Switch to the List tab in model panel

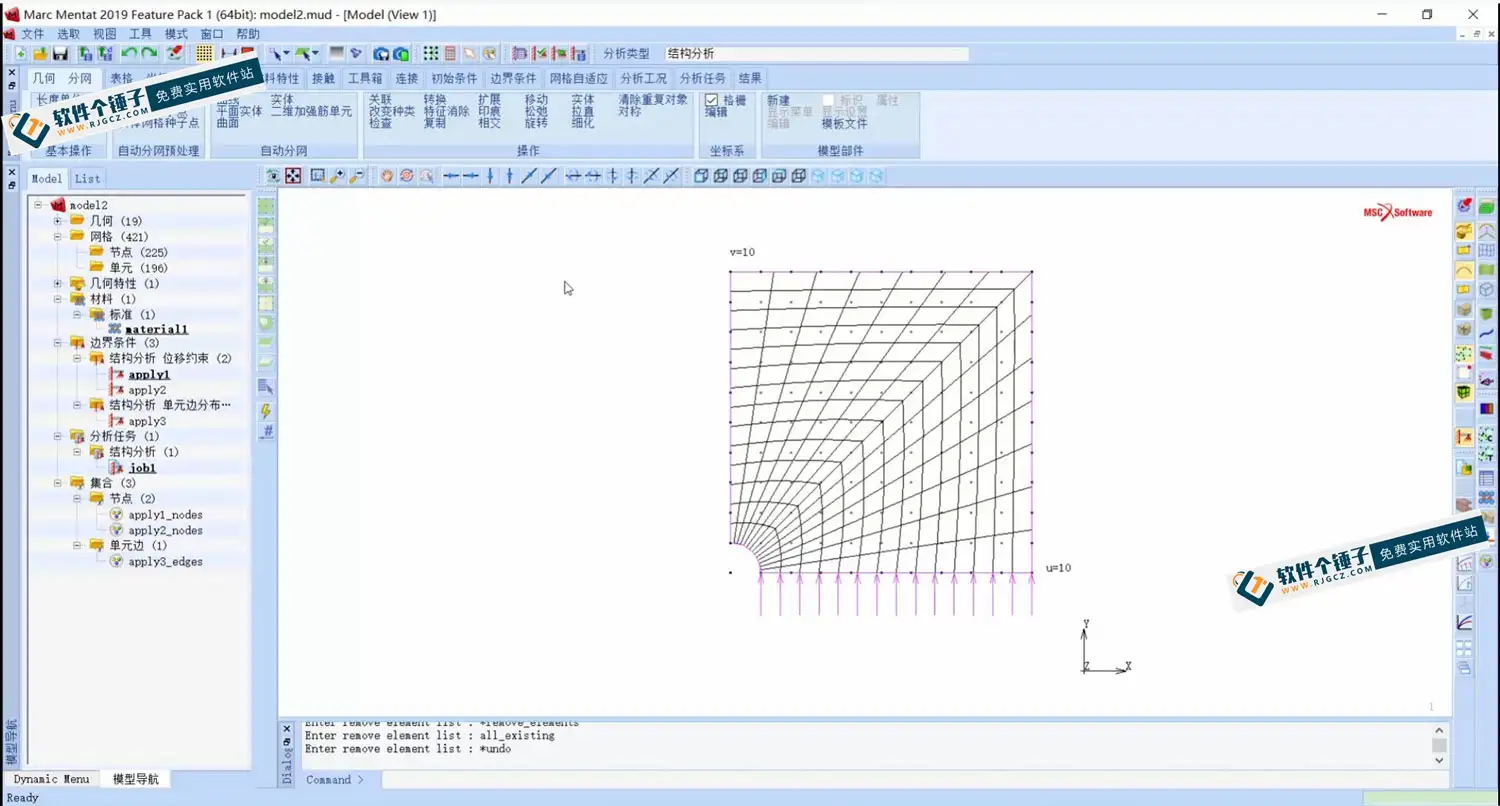pyautogui.click(x=88, y=179)
